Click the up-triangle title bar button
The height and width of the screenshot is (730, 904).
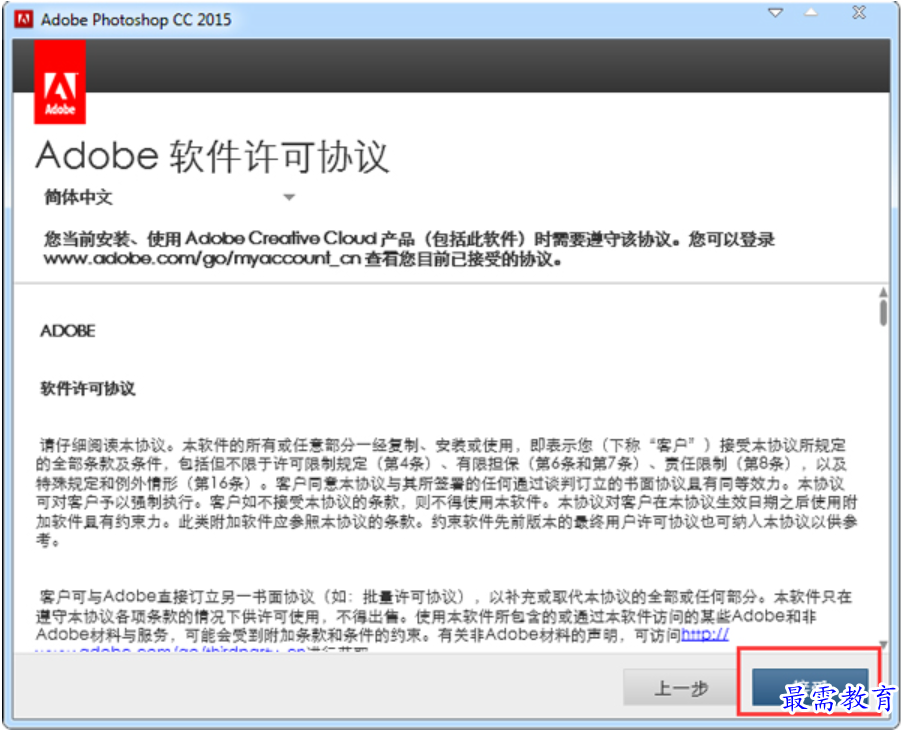[811, 12]
